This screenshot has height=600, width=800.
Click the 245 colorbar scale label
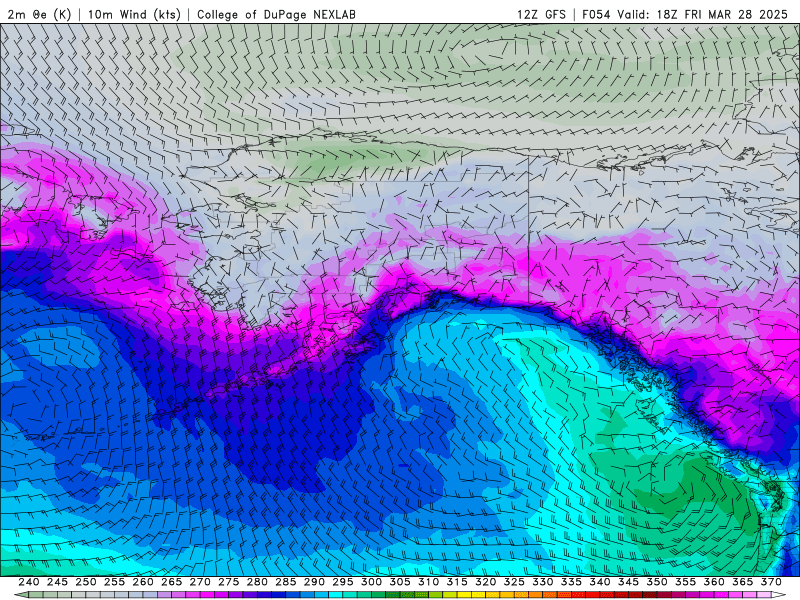57,582
